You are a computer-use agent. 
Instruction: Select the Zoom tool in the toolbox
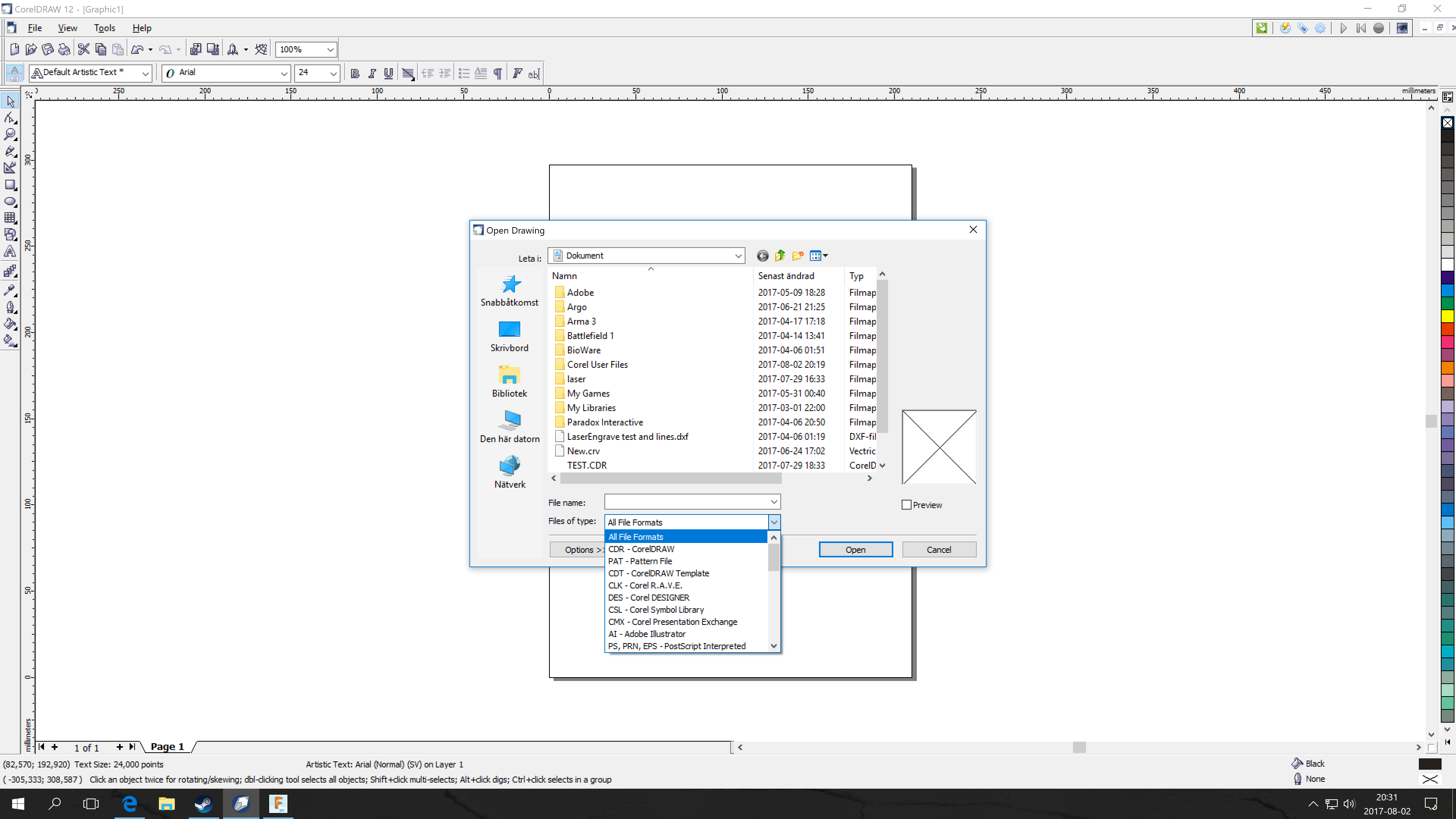click(10, 135)
